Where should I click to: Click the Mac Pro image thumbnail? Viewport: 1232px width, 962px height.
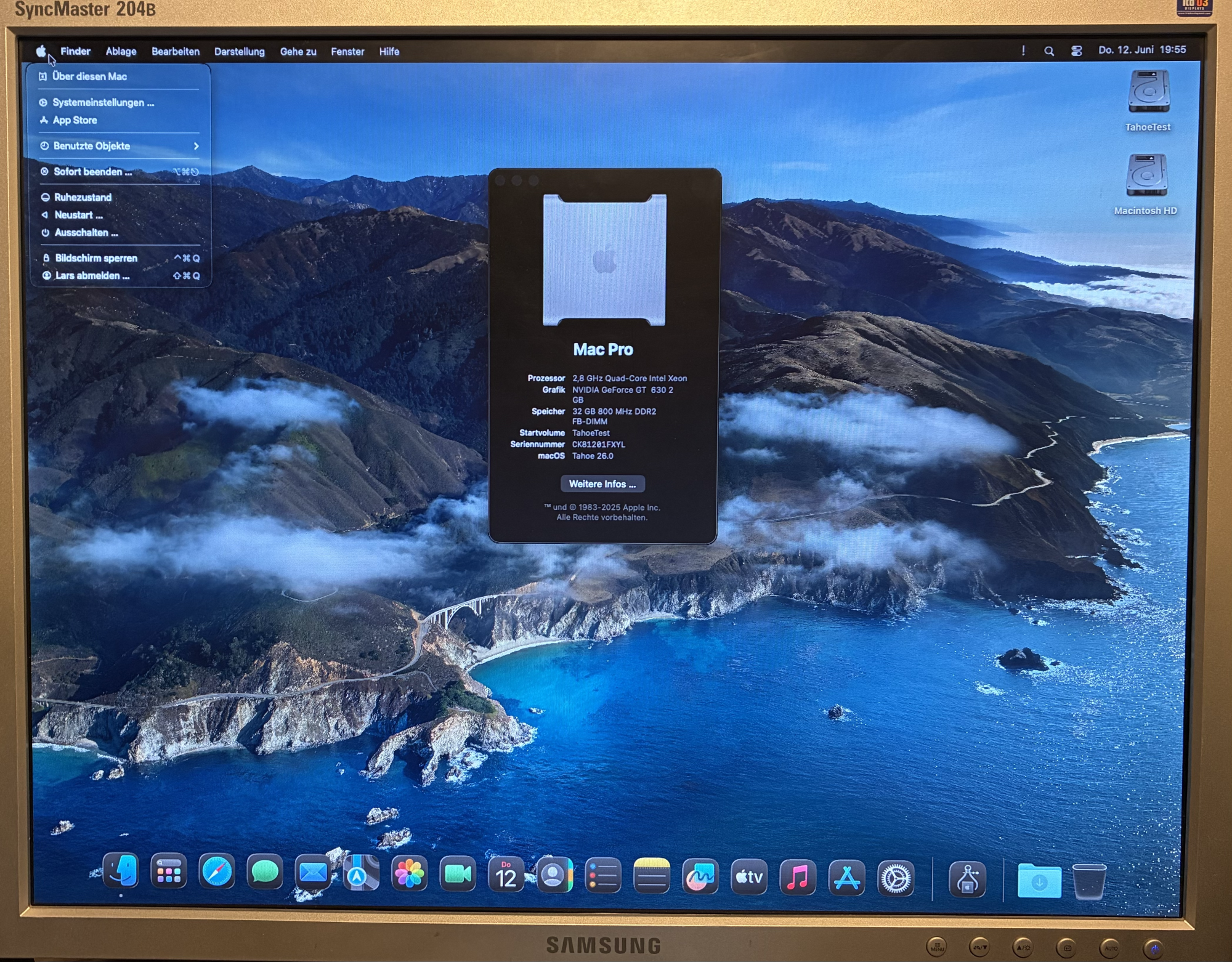click(604, 259)
